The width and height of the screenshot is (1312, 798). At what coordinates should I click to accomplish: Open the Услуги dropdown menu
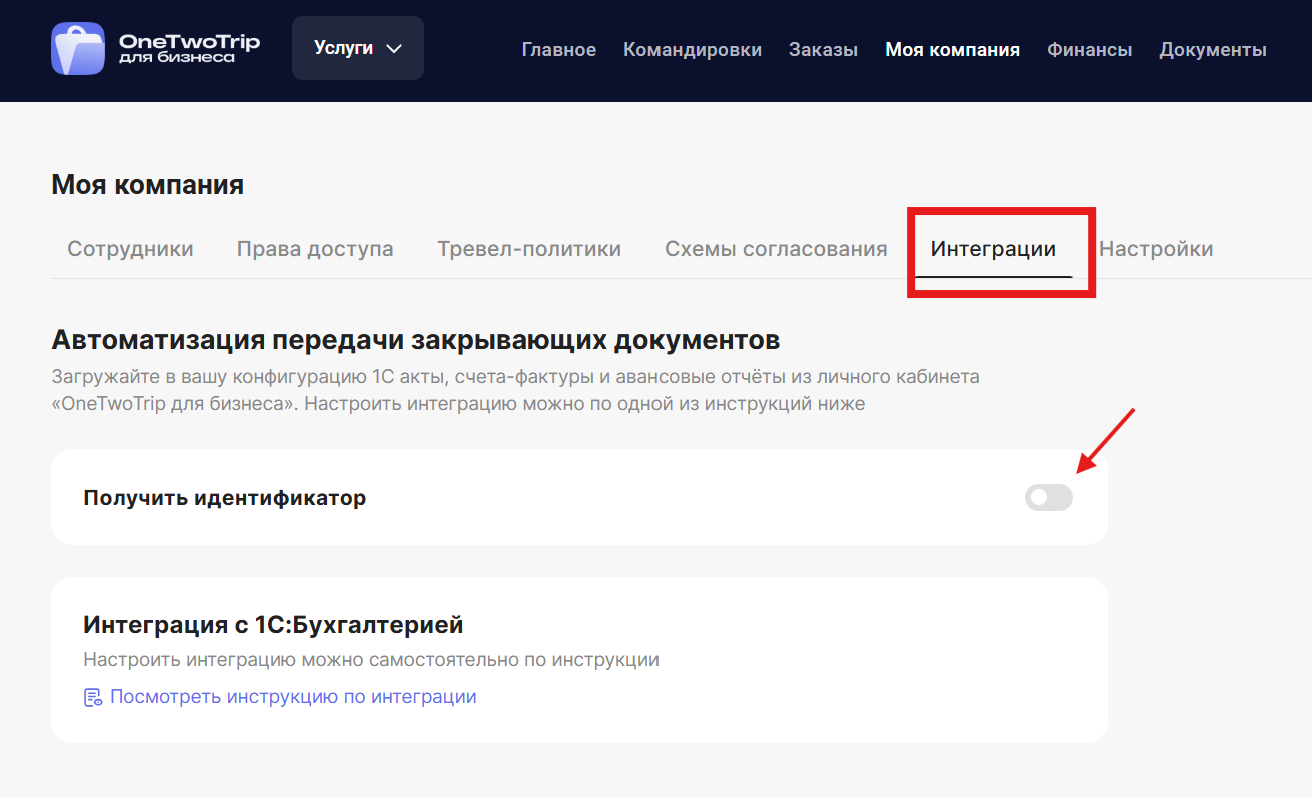coord(358,48)
